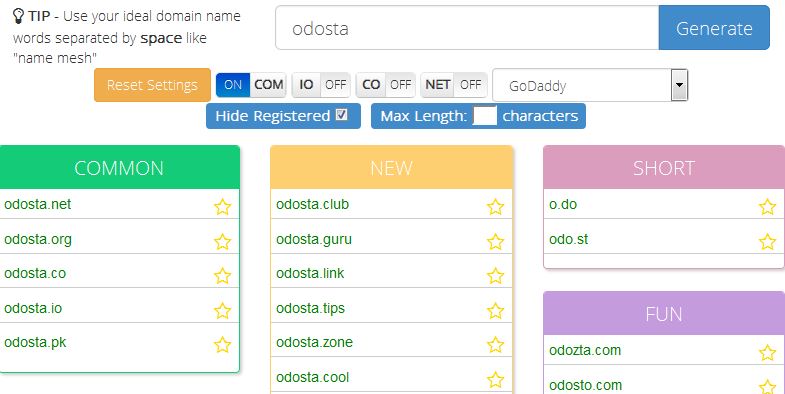Click the domain search box containing odosta
Image resolution: width=785 pixels, height=394 pixels.
click(467, 28)
